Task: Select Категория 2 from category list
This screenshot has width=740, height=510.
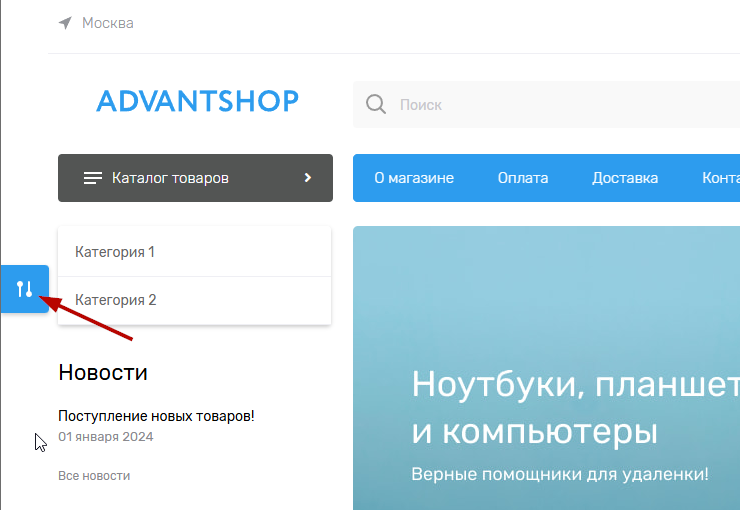Action: tap(116, 300)
